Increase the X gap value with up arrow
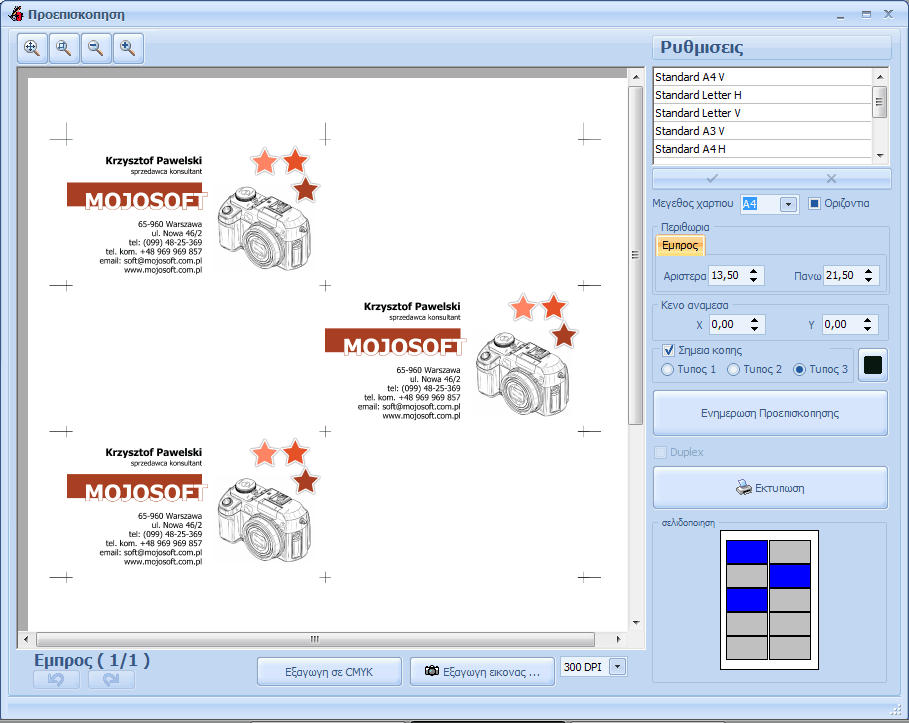The width and height of the screenshot is (909, 723). point(754,320)
